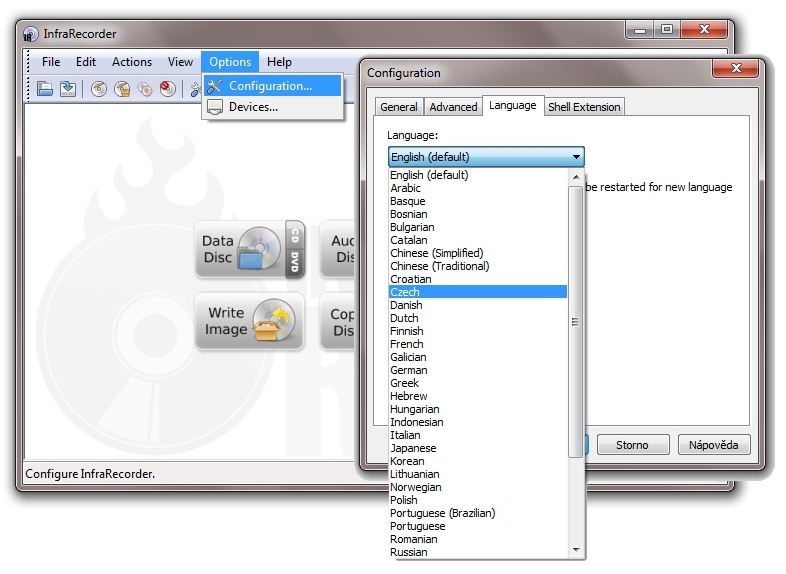Select Polish in the language list
The width and height of the screenshot is (786, 574).
coord(478,500)
